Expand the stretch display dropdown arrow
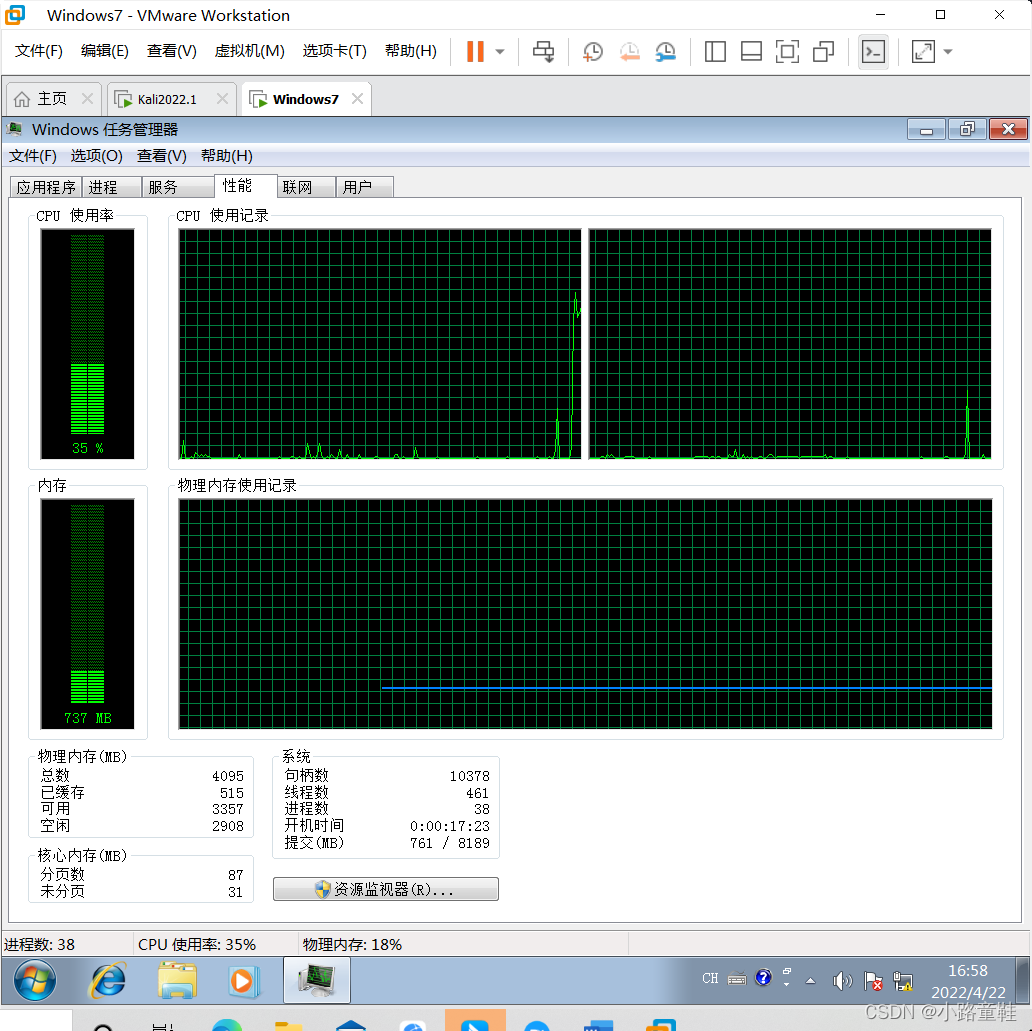This screenshot has height=1031, width=1032. (x=948, y=51)
